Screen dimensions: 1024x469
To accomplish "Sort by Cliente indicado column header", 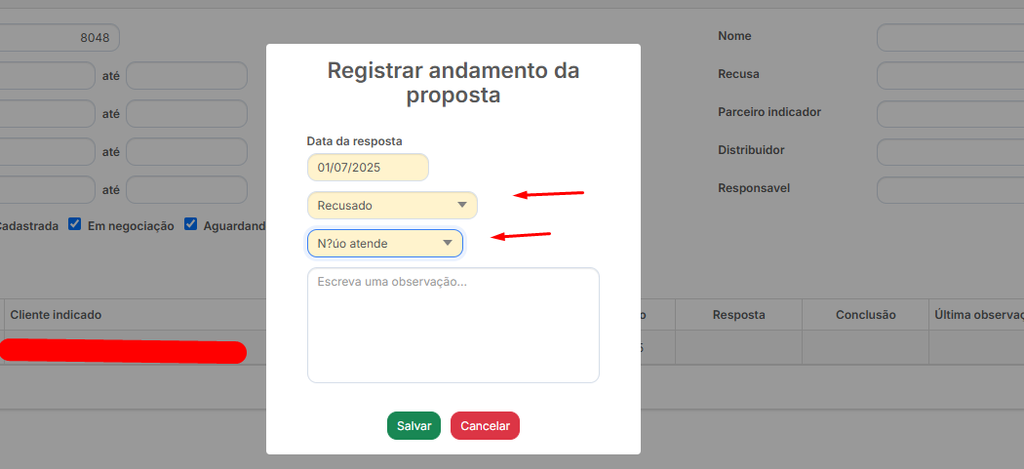I will (x=56, y=315).
